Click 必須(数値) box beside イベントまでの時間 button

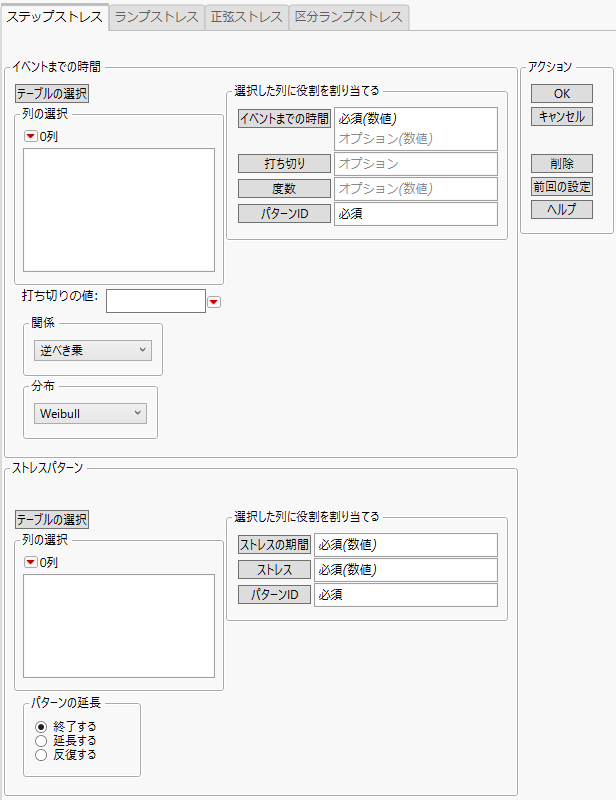click(416, 129)
